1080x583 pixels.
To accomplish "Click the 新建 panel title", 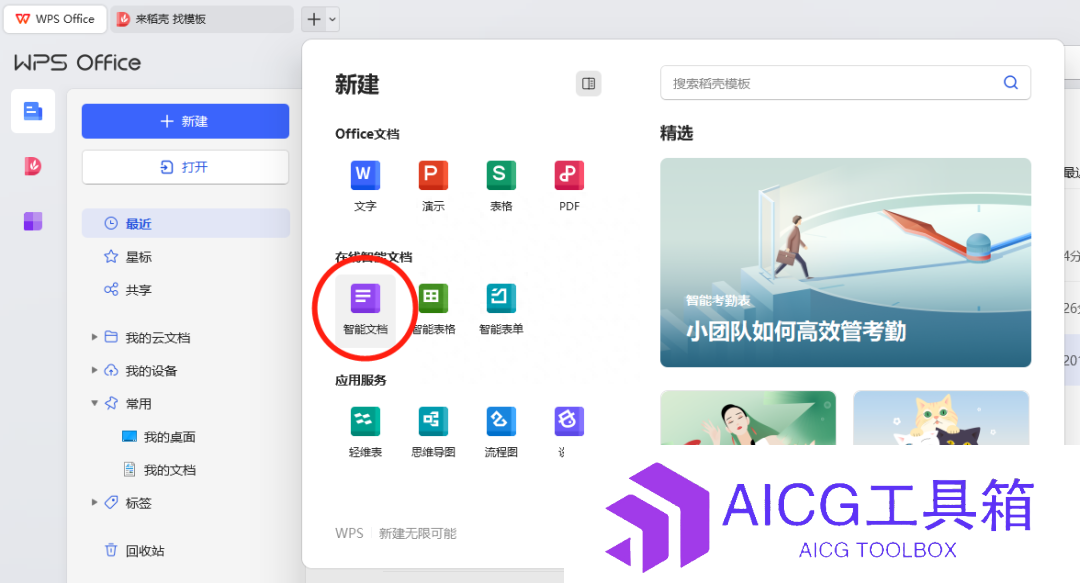I will [x=357, y=84].
